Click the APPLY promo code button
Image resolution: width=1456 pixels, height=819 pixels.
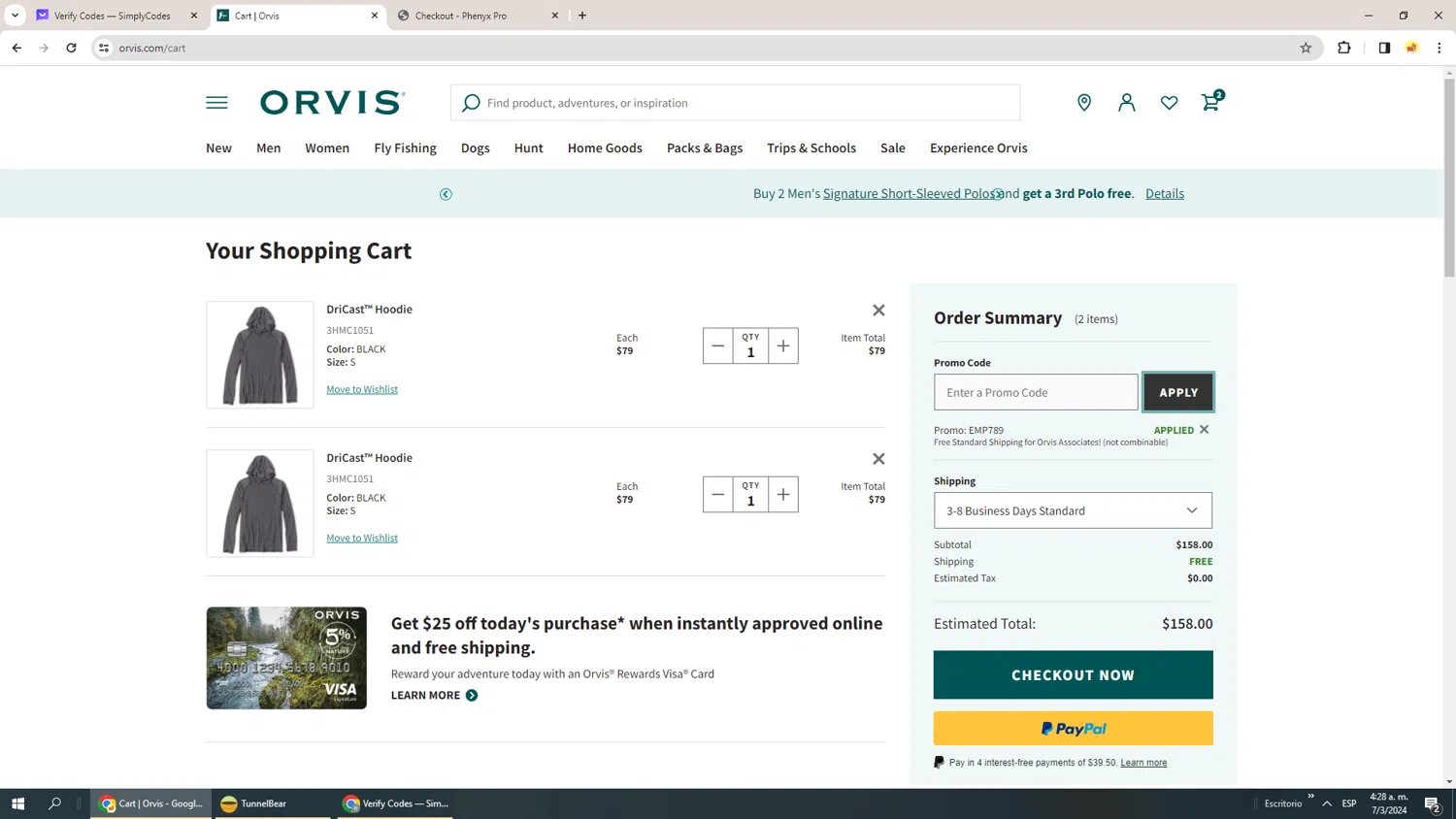point(1178,392)
